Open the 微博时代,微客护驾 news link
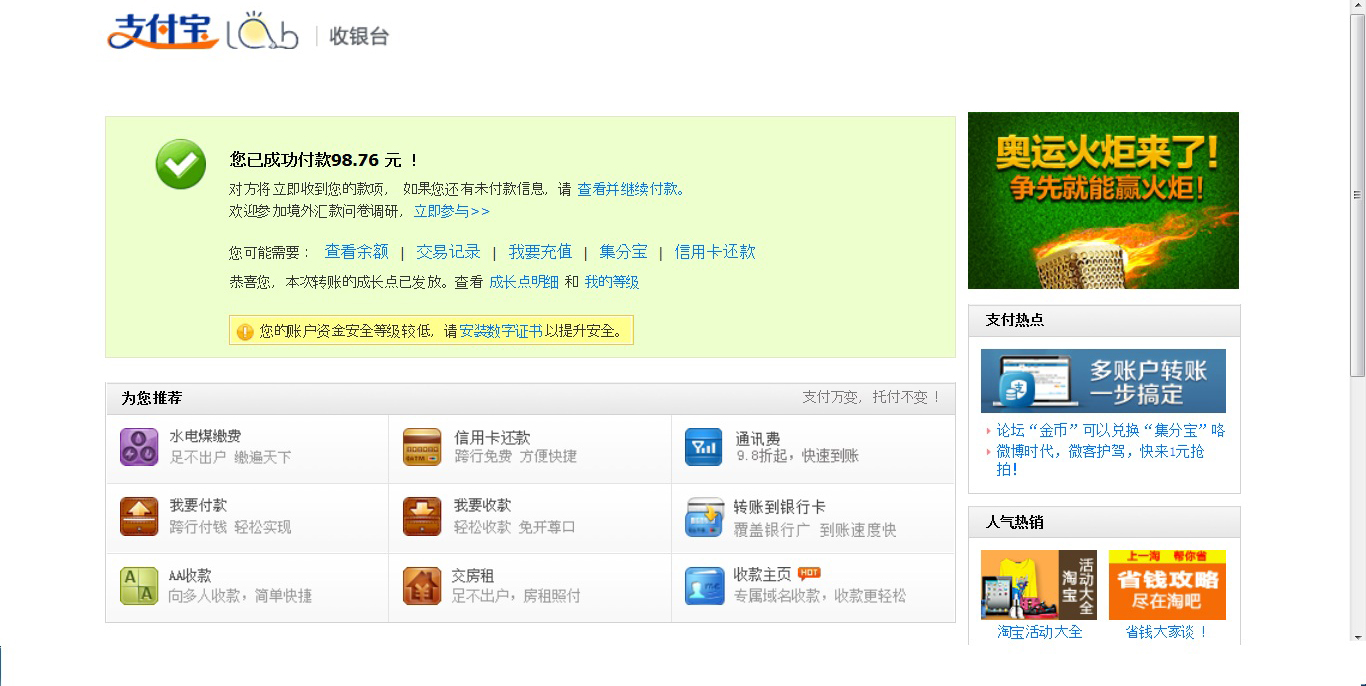 1100,460
